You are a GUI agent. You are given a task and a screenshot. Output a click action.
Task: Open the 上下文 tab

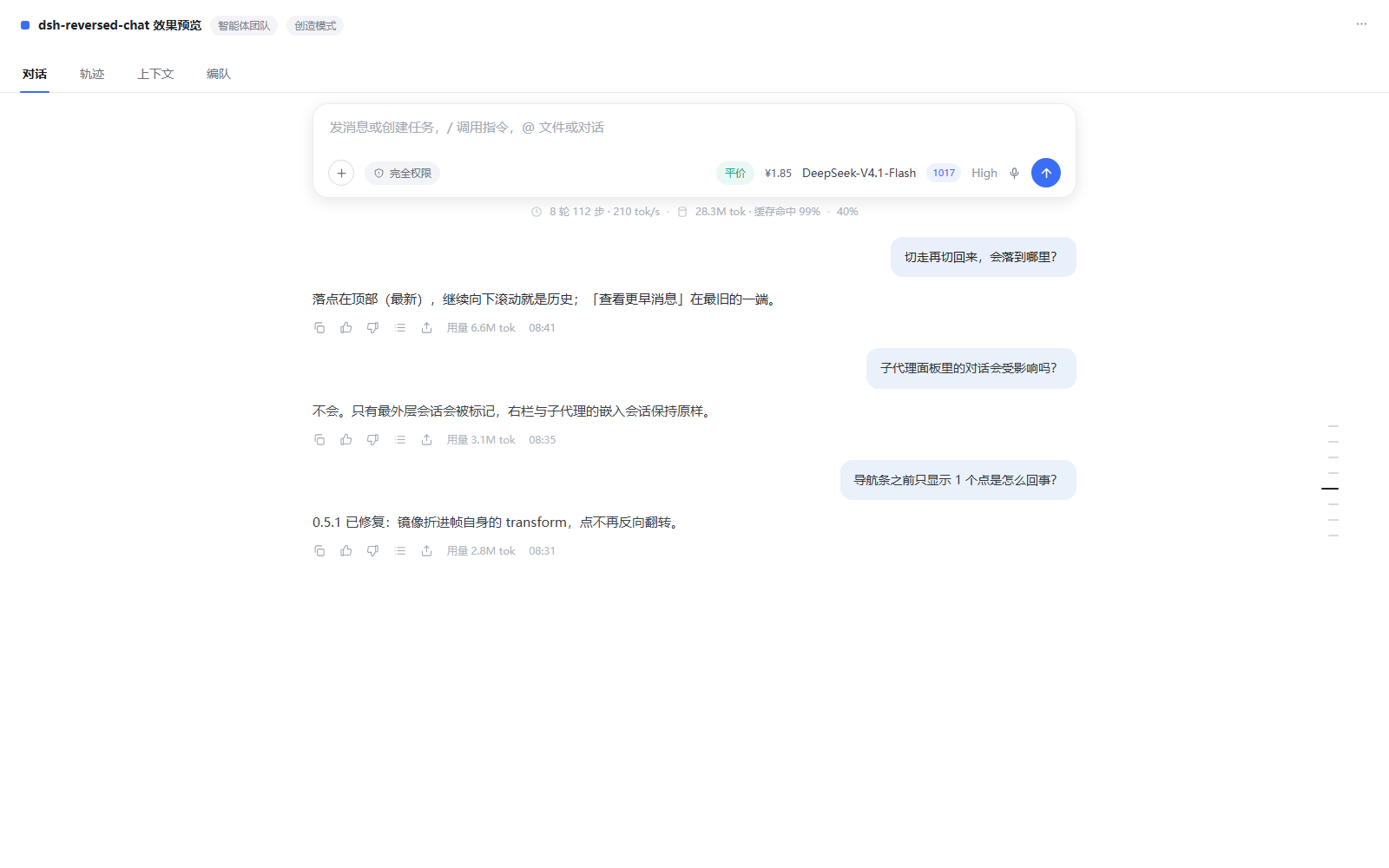(x=155, y=74)
